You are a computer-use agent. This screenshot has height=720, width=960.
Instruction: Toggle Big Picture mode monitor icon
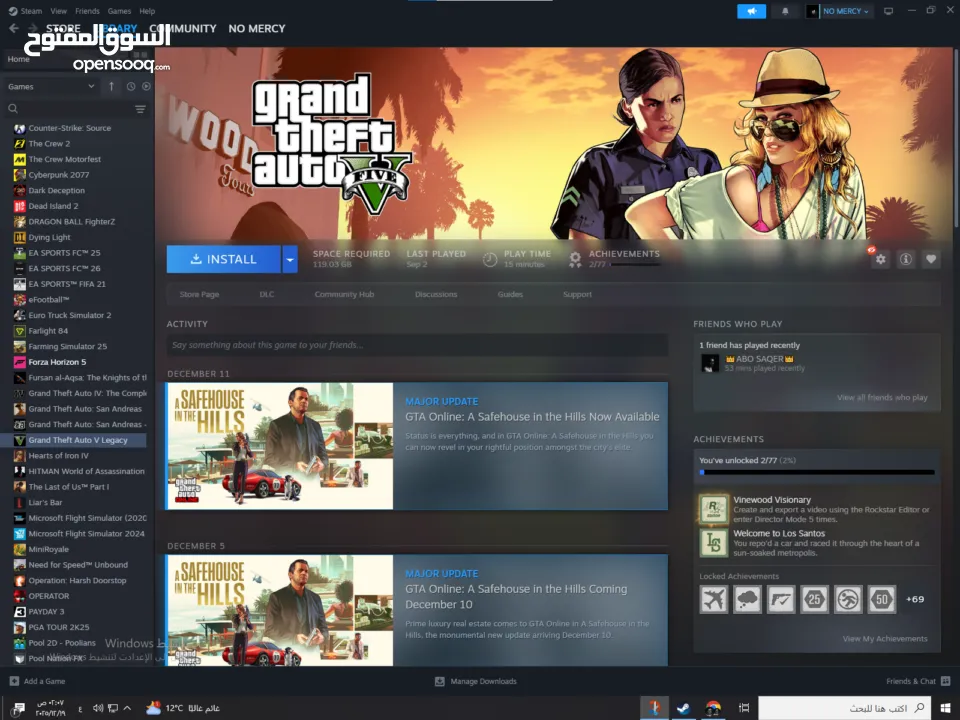pos(888,11)
